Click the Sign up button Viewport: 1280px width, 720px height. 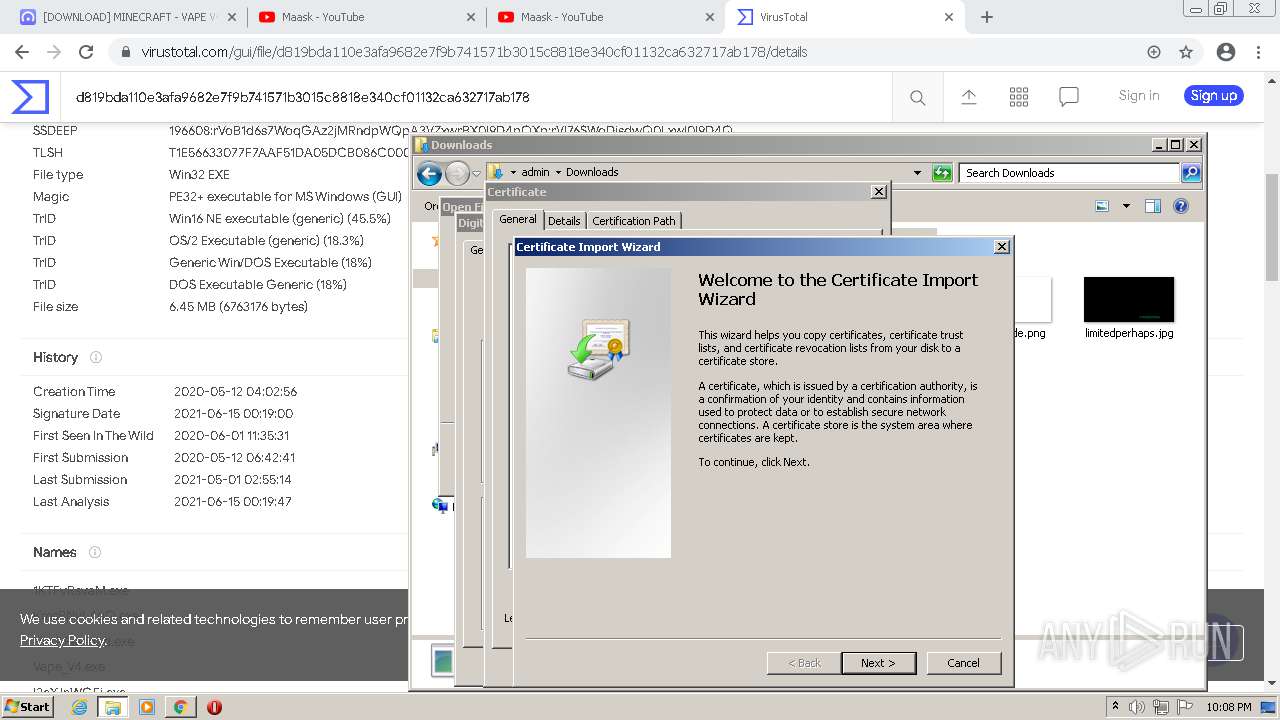1214,96
